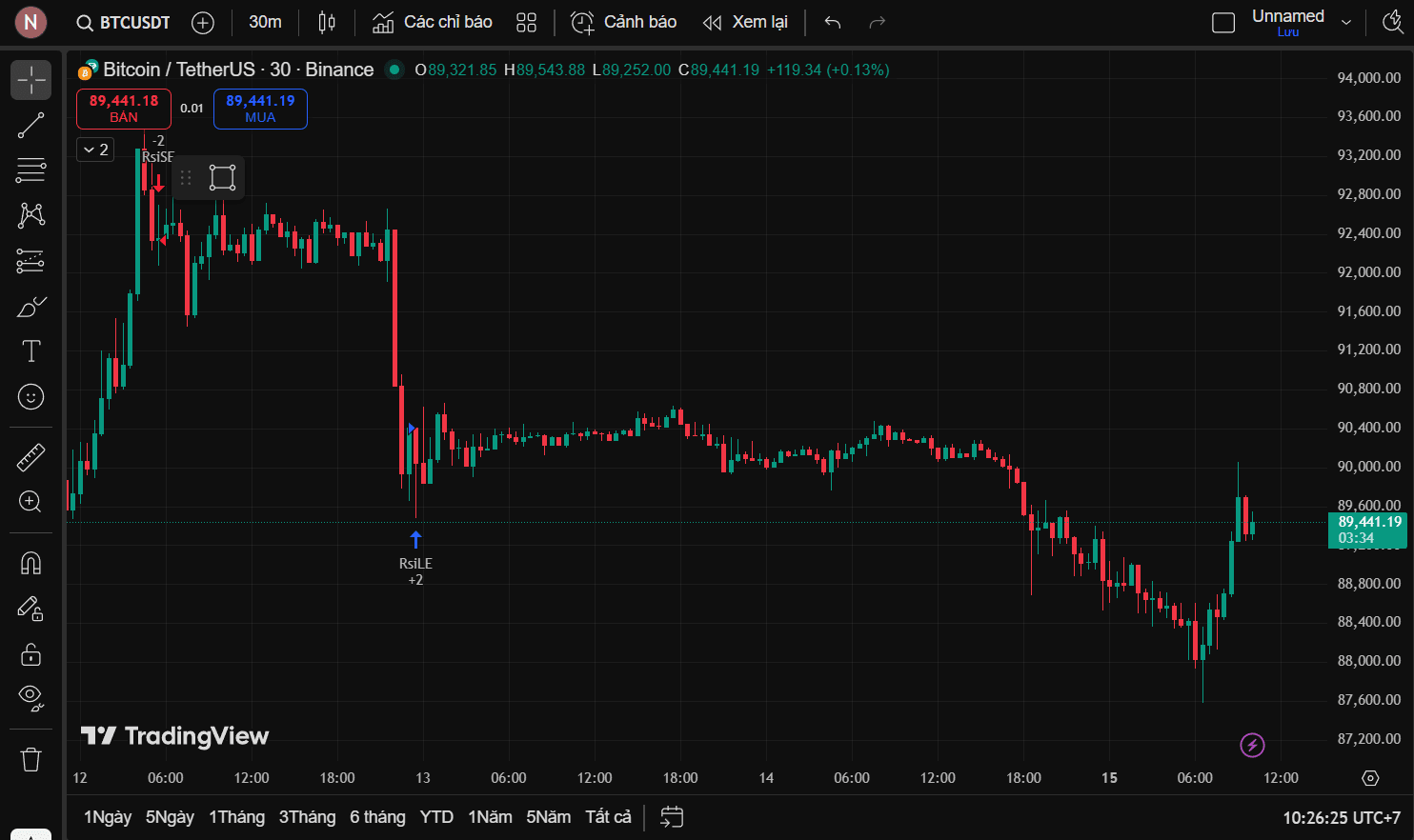The height and width of the screenshot is (840, 1414).
Task: Click the RsiLE +2 buy signal marker
Action: tap(415, 560)
